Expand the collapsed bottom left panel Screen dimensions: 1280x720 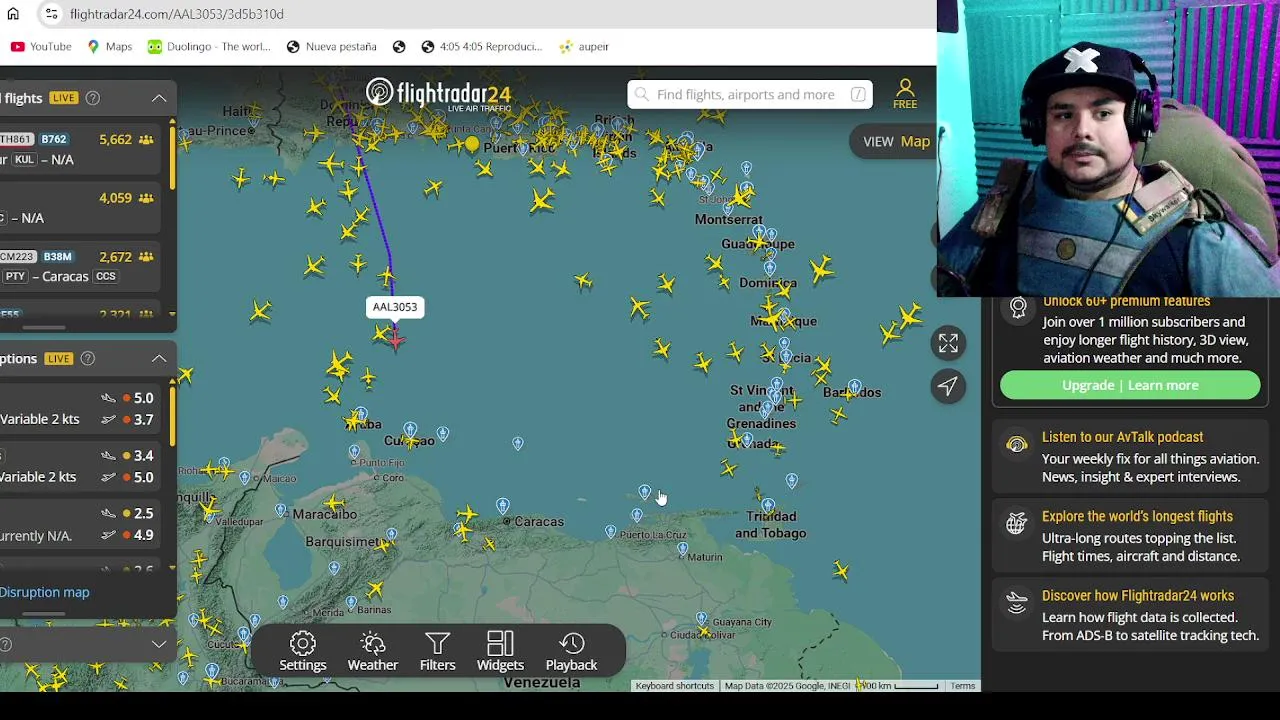pos(159,644)
